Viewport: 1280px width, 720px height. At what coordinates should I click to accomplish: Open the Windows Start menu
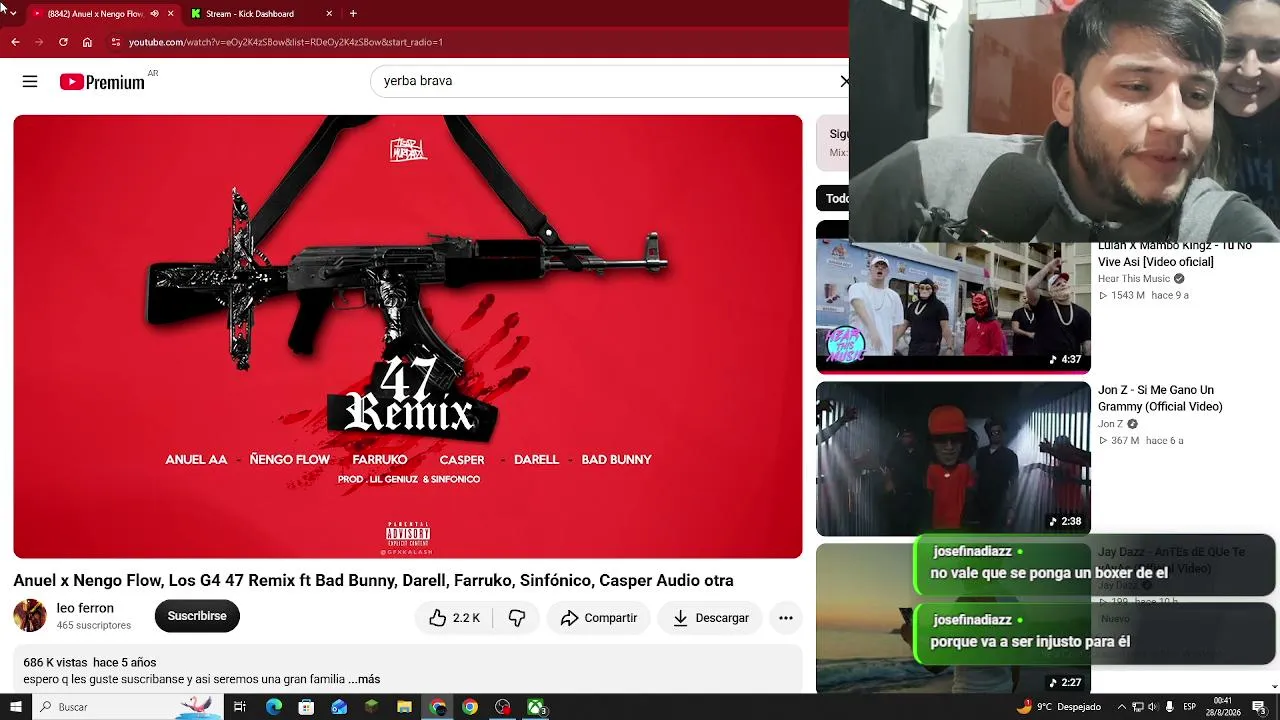pos(15,707)
